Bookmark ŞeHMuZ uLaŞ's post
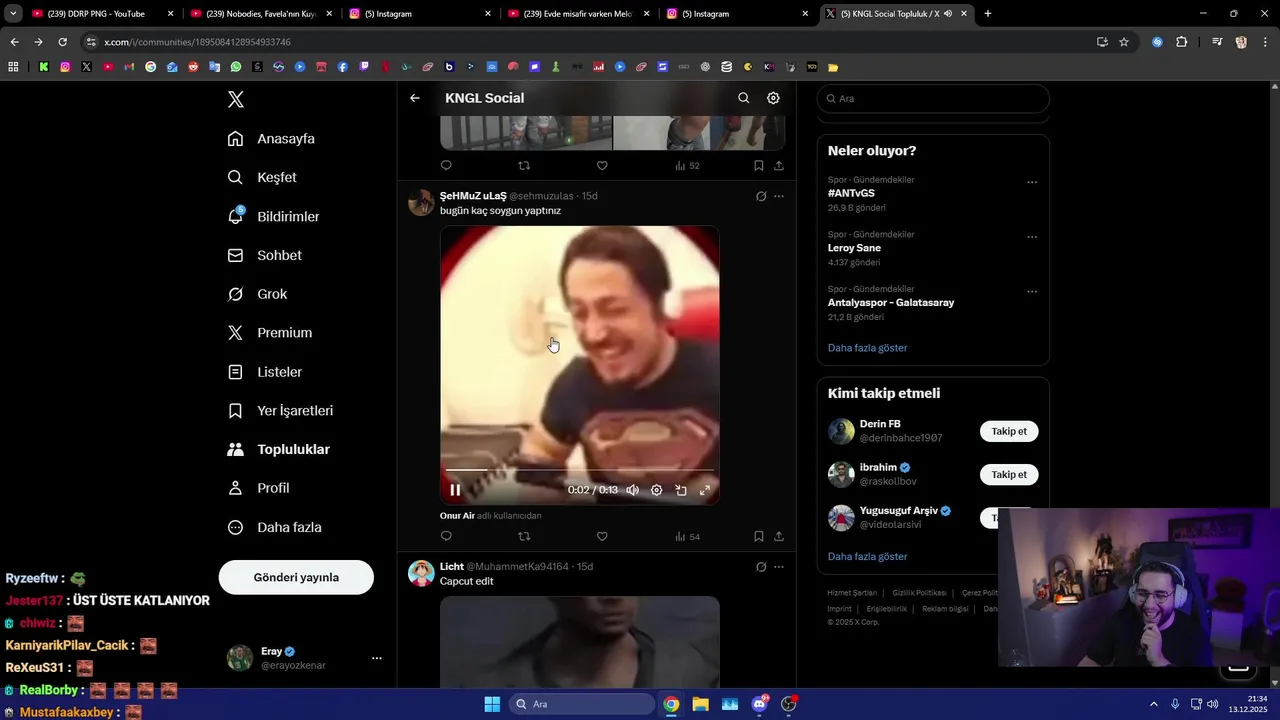 point(758,537)
